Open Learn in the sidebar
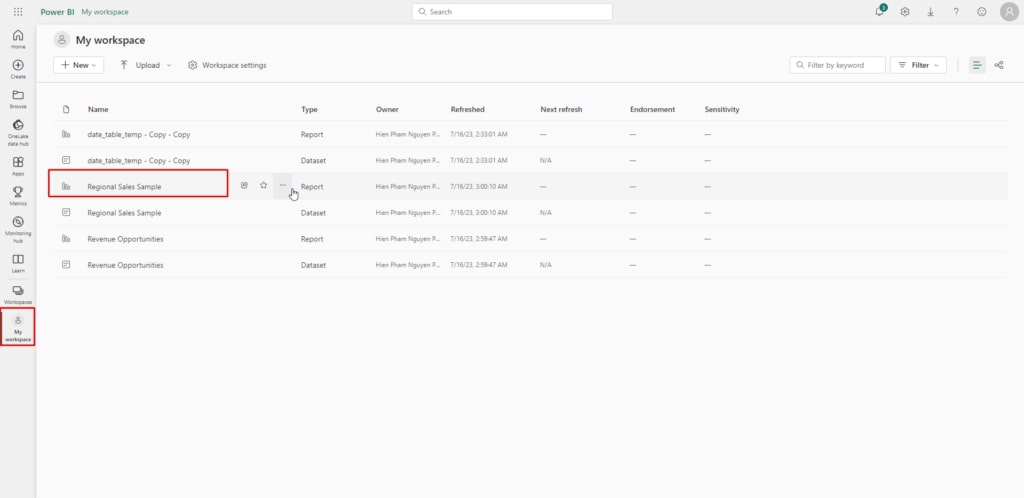 point(18,263)
